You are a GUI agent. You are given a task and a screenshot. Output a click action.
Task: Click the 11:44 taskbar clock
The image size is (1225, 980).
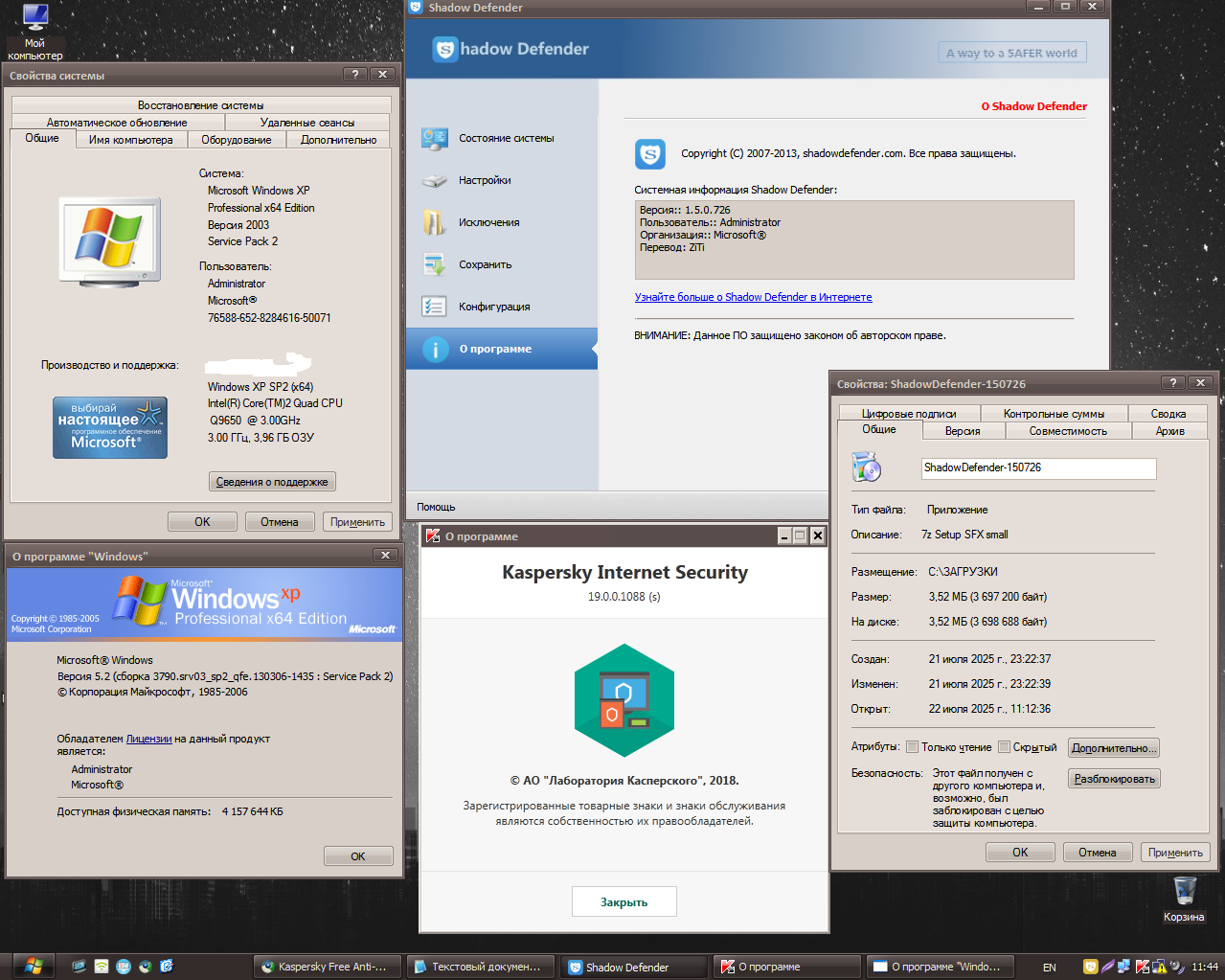pyautogui.click(x=1205, y=967)
